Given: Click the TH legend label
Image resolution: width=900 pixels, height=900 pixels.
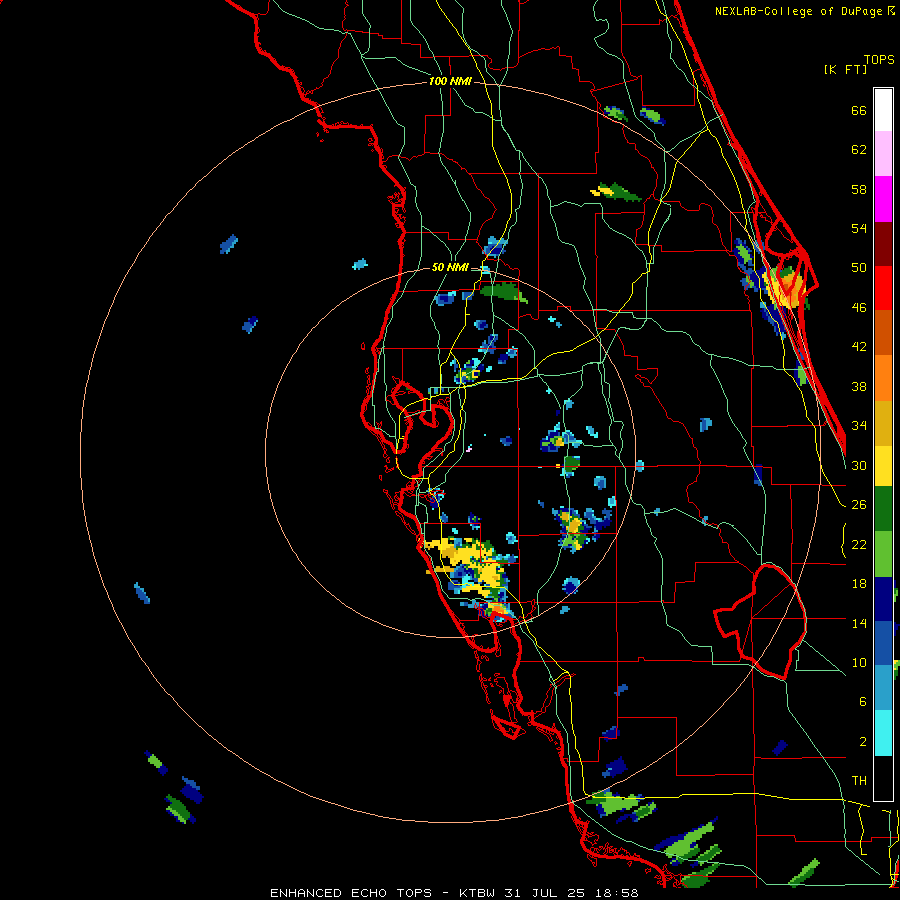Looking at the screenshot, I should pos(859,781).
